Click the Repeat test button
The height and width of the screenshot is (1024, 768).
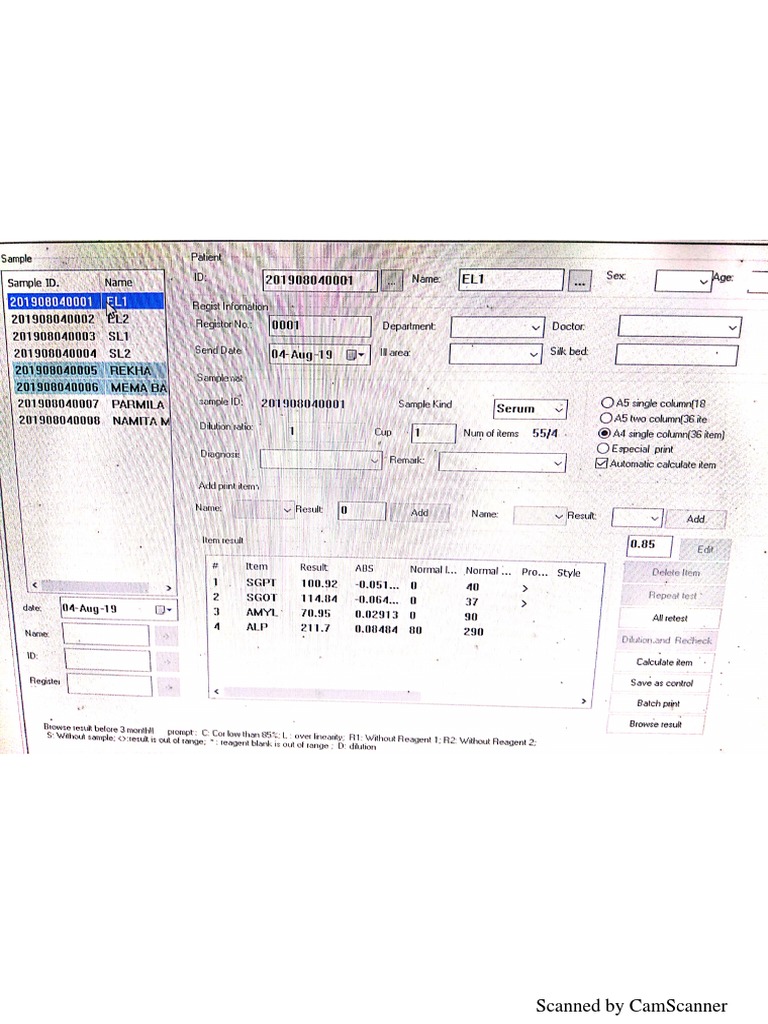point(672,596)
